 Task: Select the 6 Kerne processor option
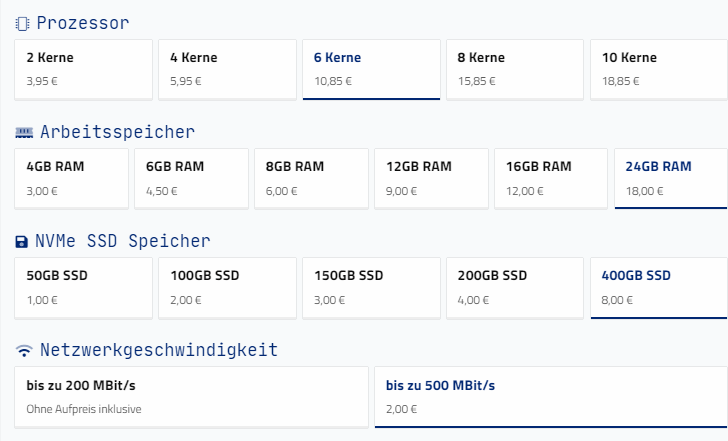click(x=371, y=70)
